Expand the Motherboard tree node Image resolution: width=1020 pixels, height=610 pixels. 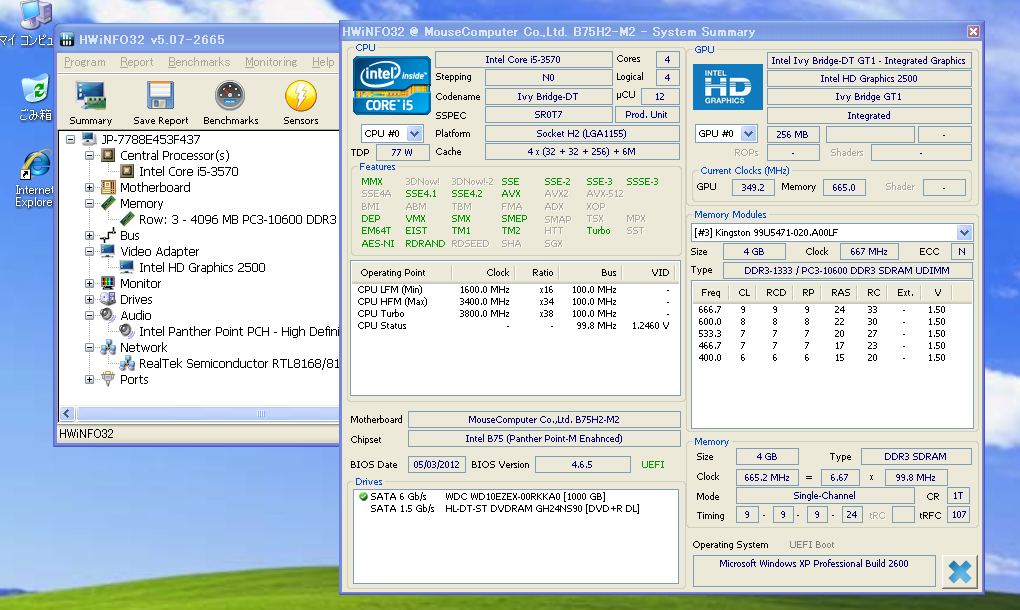(x=90, y=188)
